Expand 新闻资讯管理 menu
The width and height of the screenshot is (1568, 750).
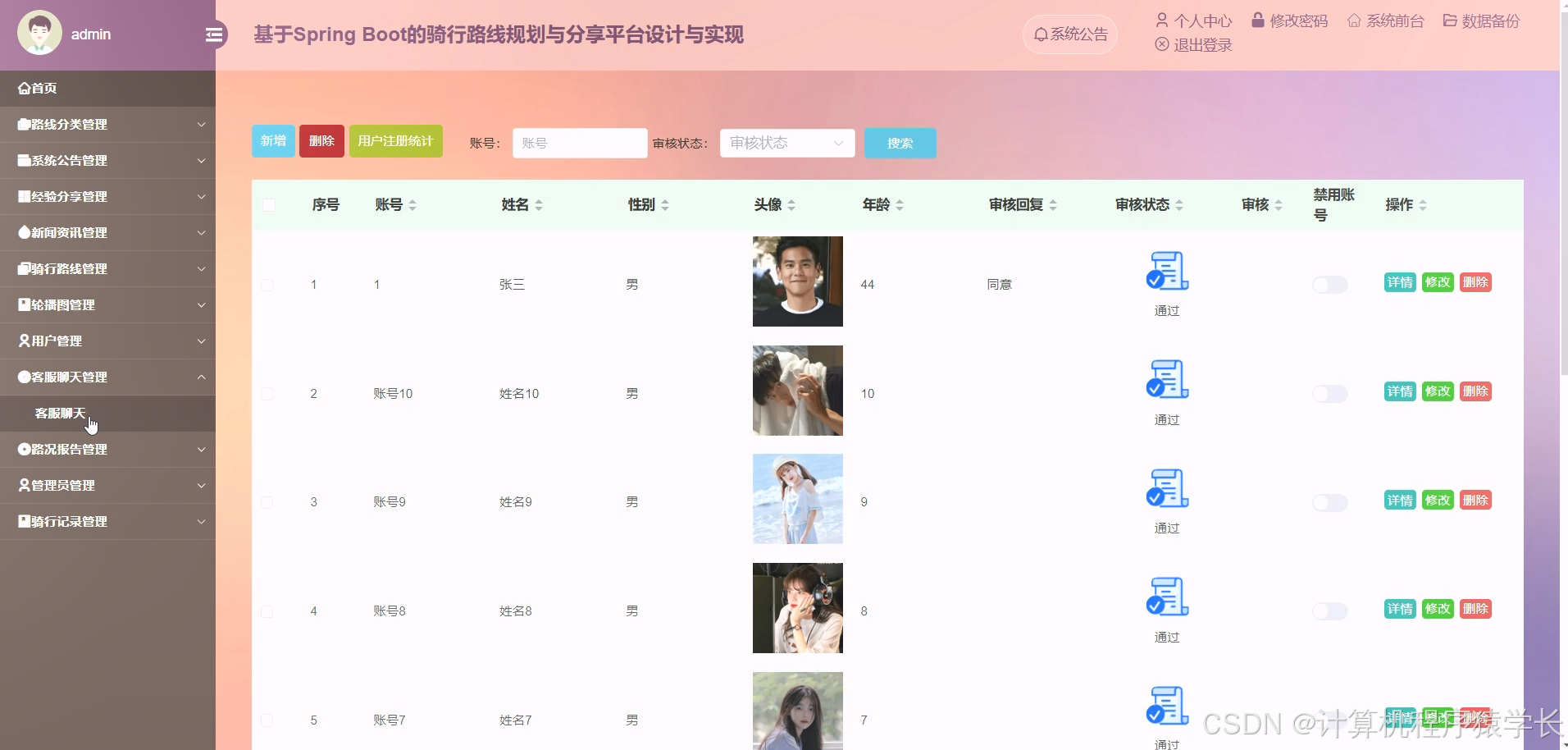pos(107,233)
